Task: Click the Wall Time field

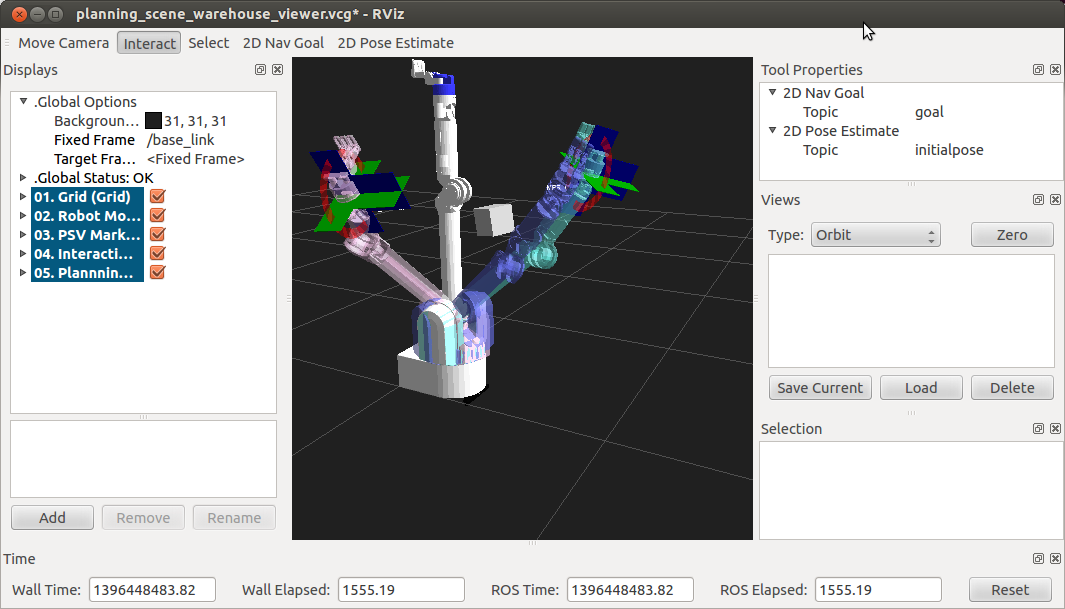Action: (152, 590)
